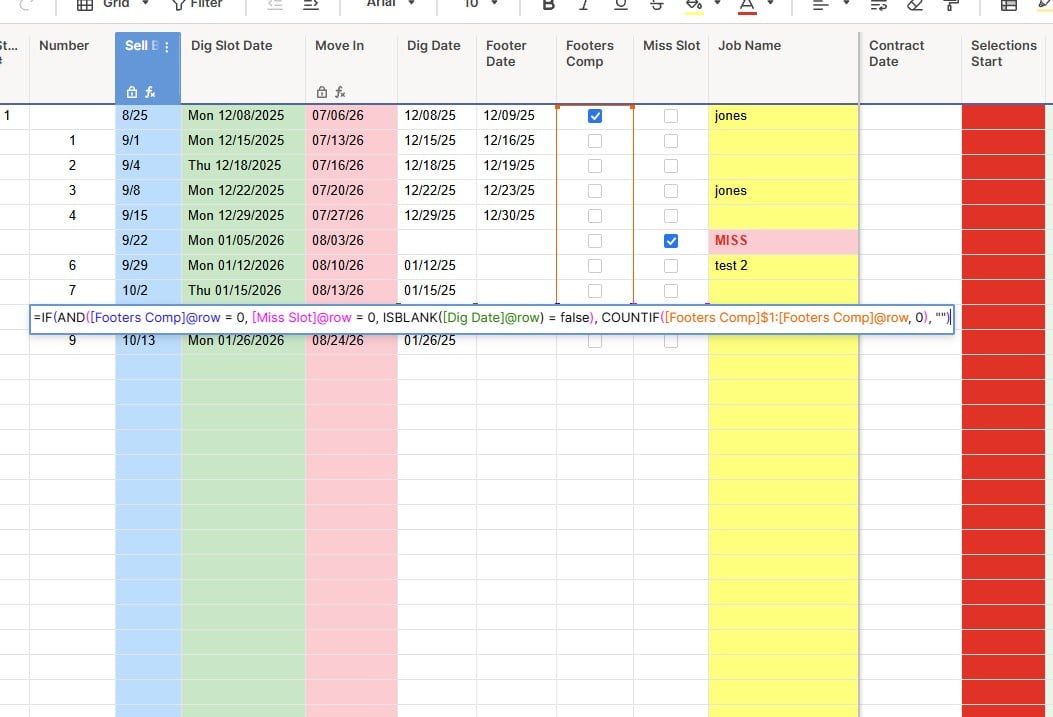This screenshot has width=1053, height=717.
Task: Check Footers Comp for the 9/8 row
Action: pyautogui.click(x=594, y=191)
